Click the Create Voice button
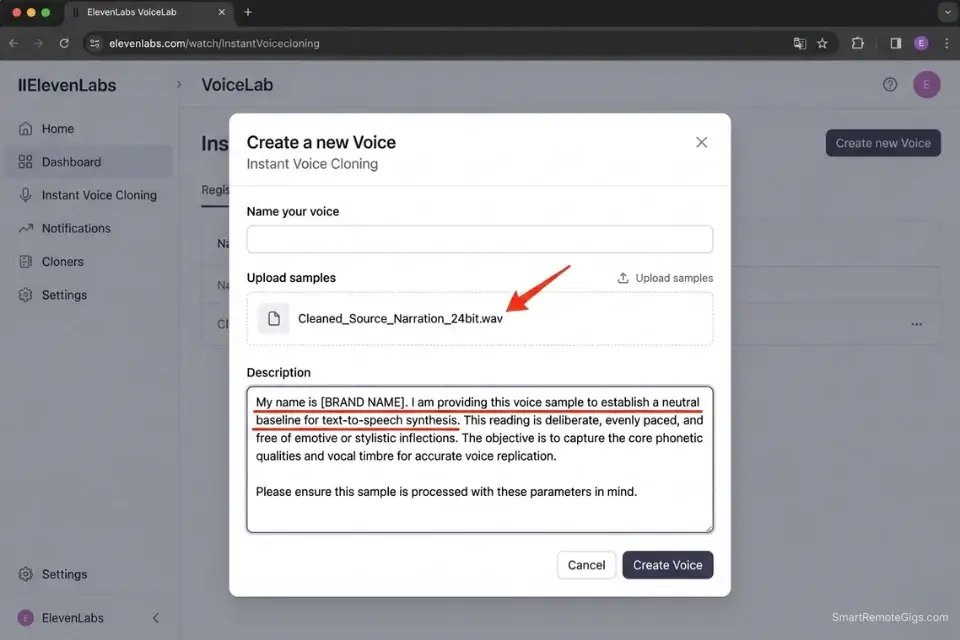Viewport: 960px width, 640px height. [667, 565]
